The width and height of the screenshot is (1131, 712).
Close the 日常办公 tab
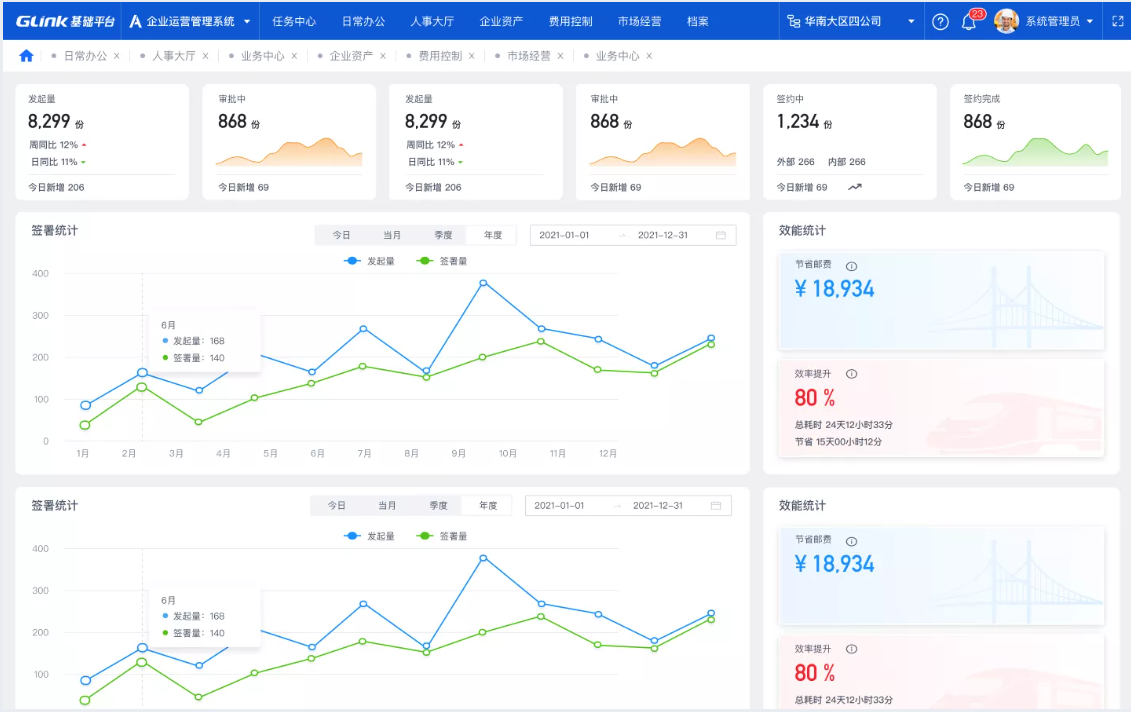tap(117, 56)
